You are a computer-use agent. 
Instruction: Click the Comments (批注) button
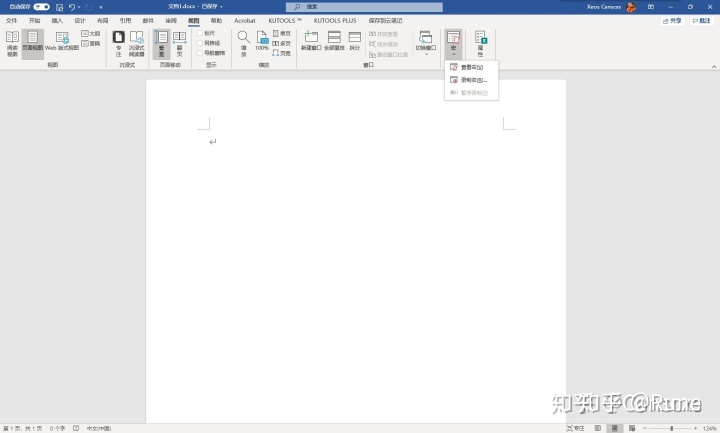(702, 21)
